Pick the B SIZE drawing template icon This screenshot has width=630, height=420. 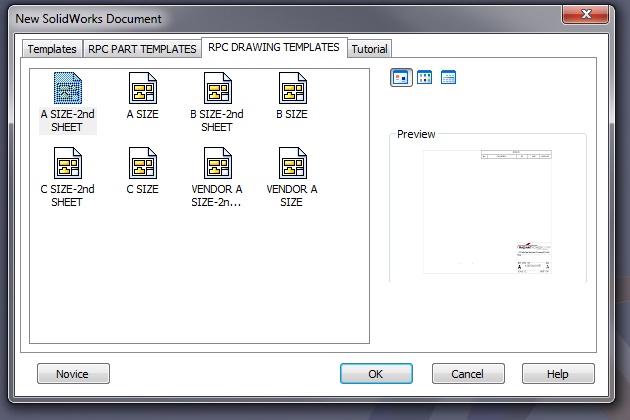coord(292,88)
